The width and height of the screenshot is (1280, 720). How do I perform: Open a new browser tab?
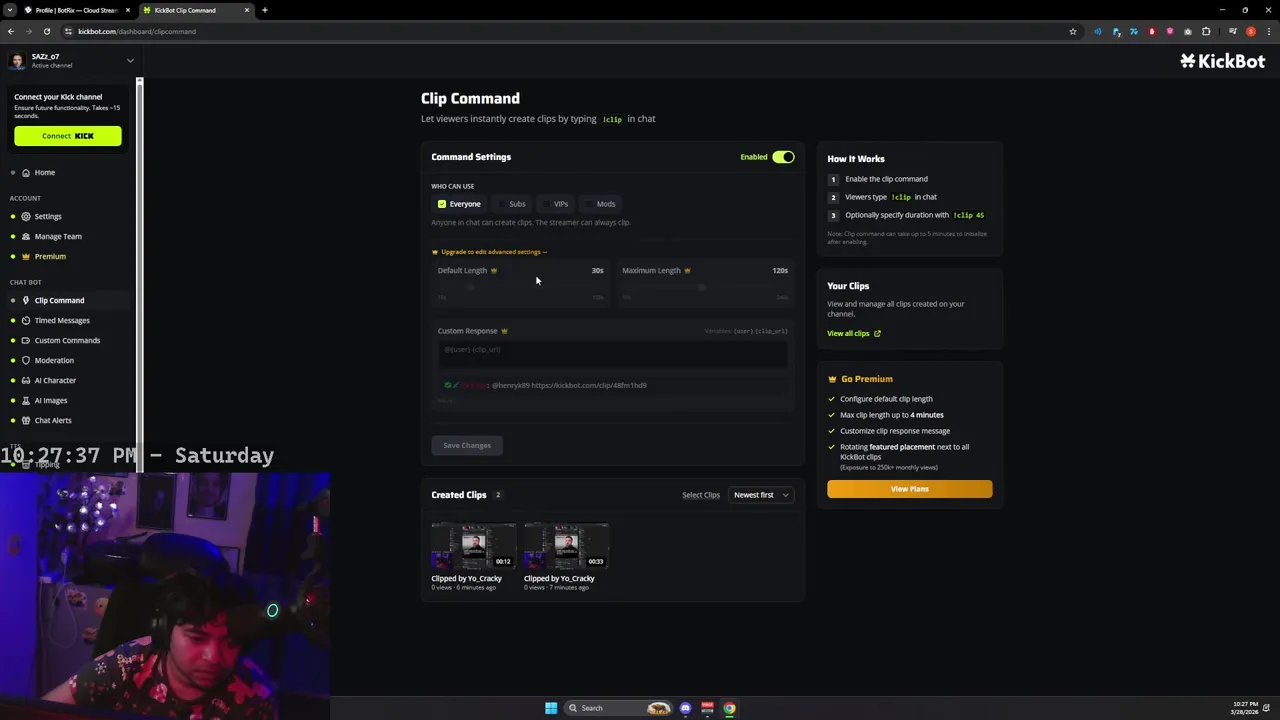tap(265, 10)
